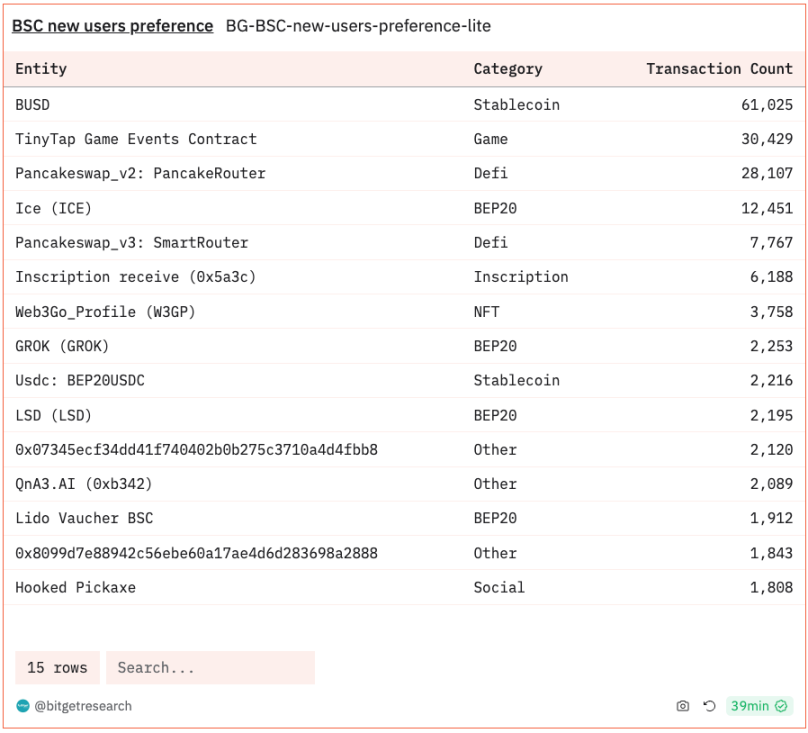Sort by the Category column header
The width and height of the screenshot is (808, 733).
click(x=507, y=69)
